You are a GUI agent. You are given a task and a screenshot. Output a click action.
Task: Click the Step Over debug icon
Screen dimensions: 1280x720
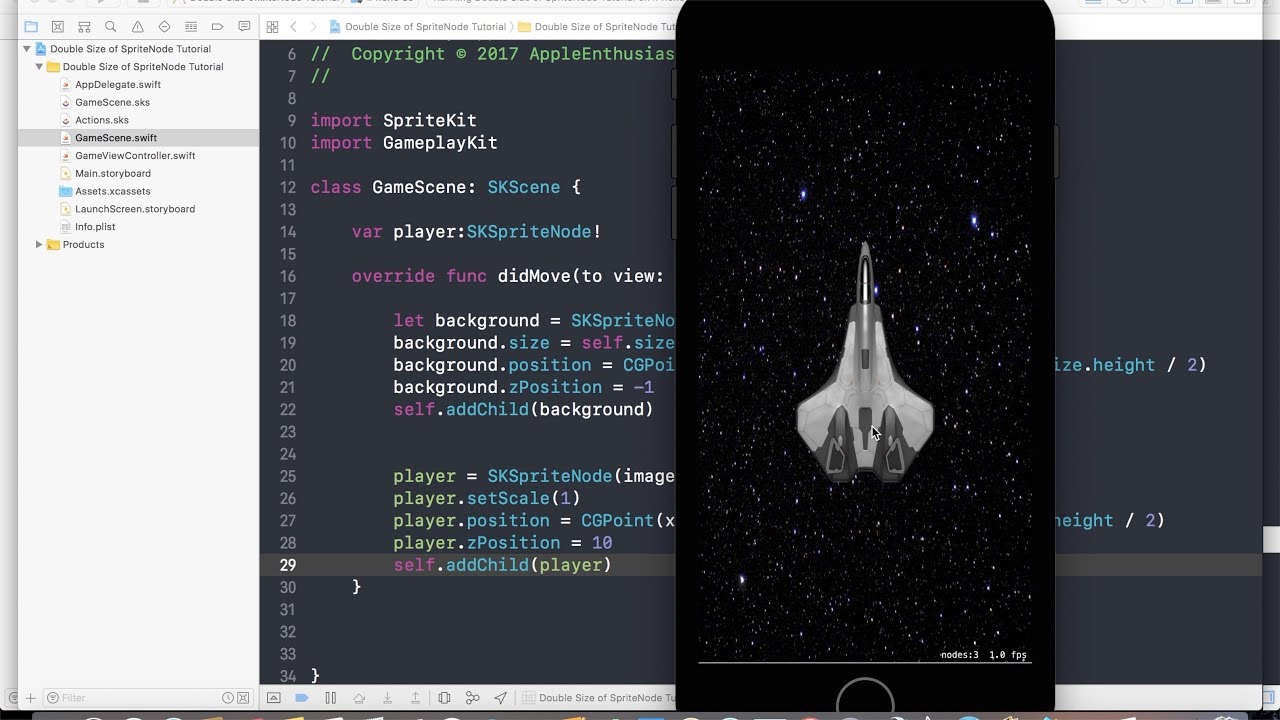tap(359, 698)
